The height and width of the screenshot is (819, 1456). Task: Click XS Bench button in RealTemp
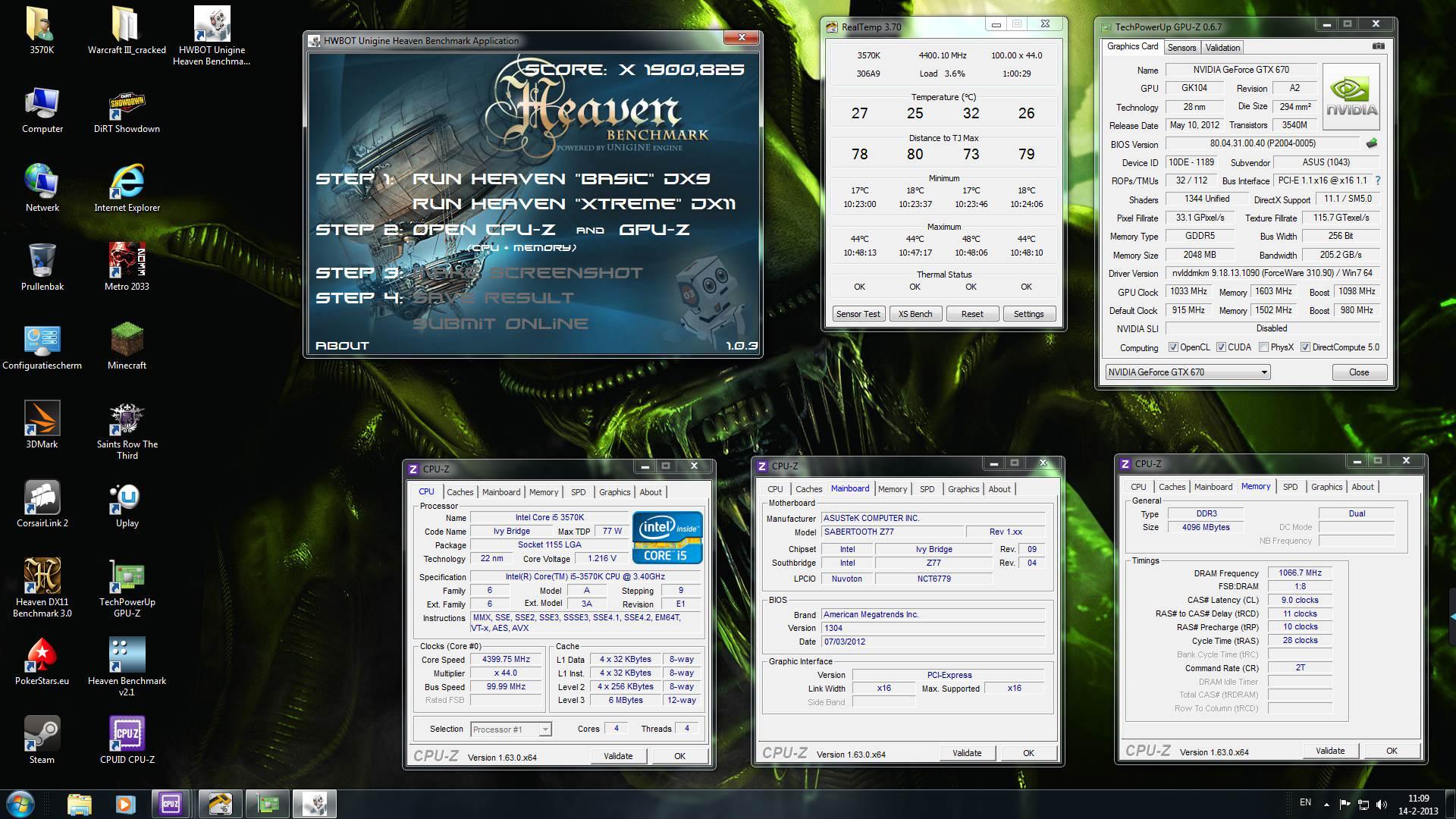pyautogui.click(x=915, y=314)
